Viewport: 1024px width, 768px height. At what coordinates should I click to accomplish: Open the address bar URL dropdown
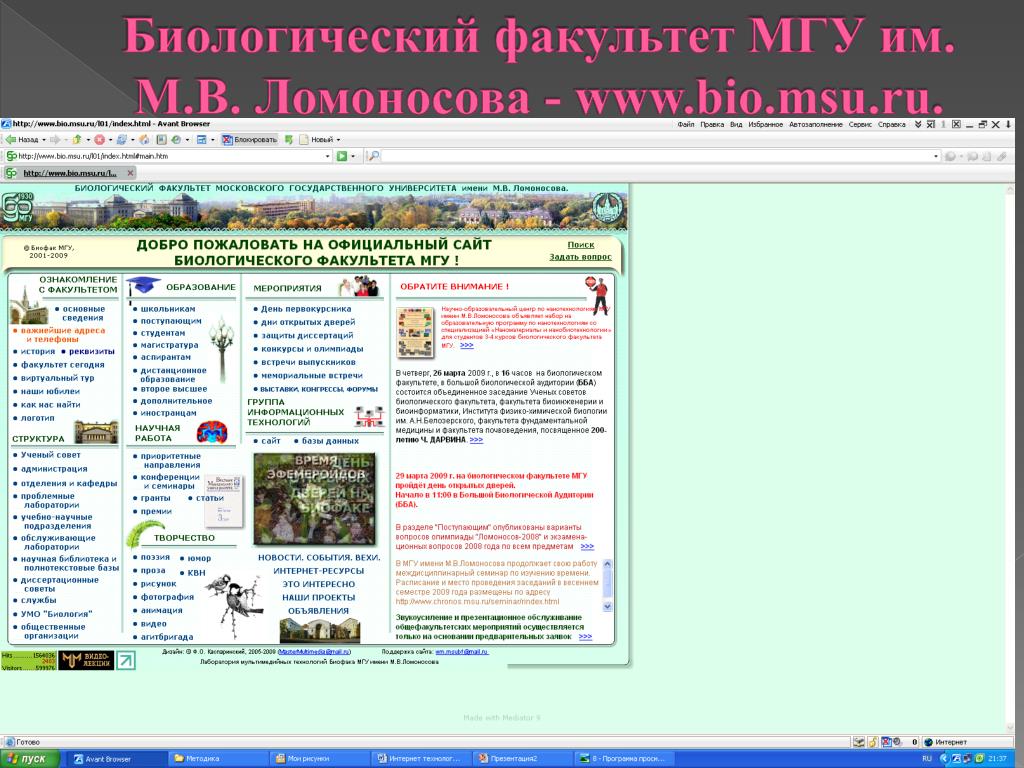[x=328, y=157]
